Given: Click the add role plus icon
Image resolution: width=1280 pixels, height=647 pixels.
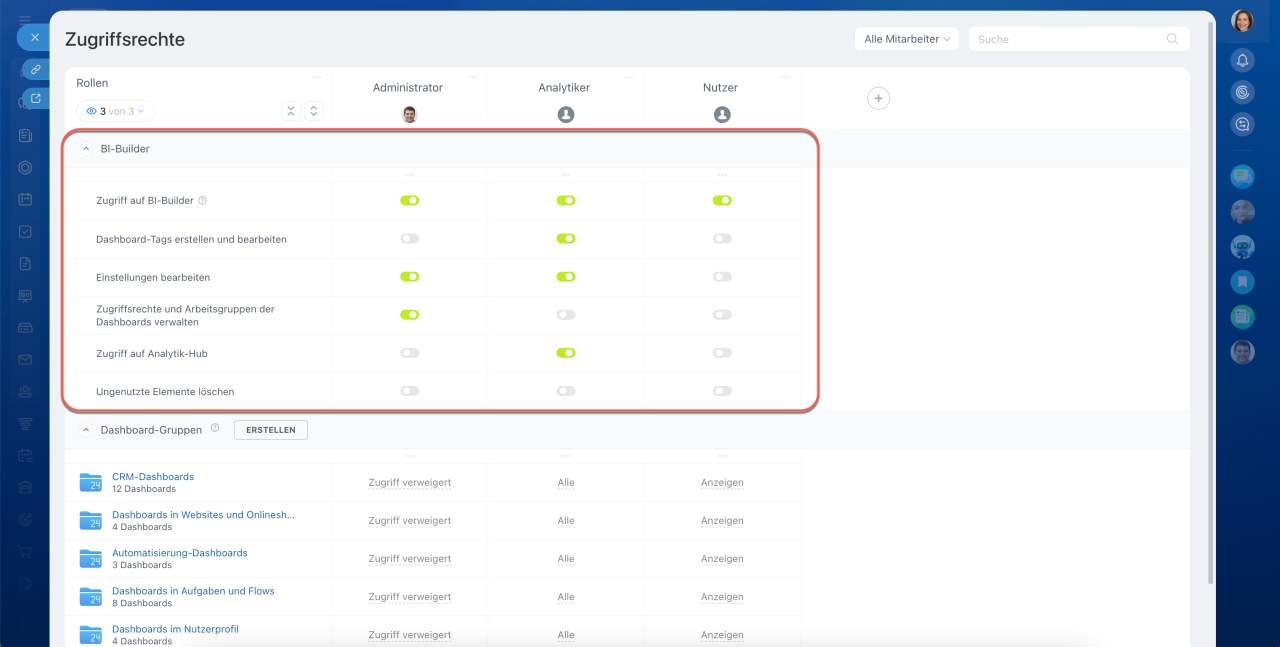Looking at the screenshot, I should 878,98.
